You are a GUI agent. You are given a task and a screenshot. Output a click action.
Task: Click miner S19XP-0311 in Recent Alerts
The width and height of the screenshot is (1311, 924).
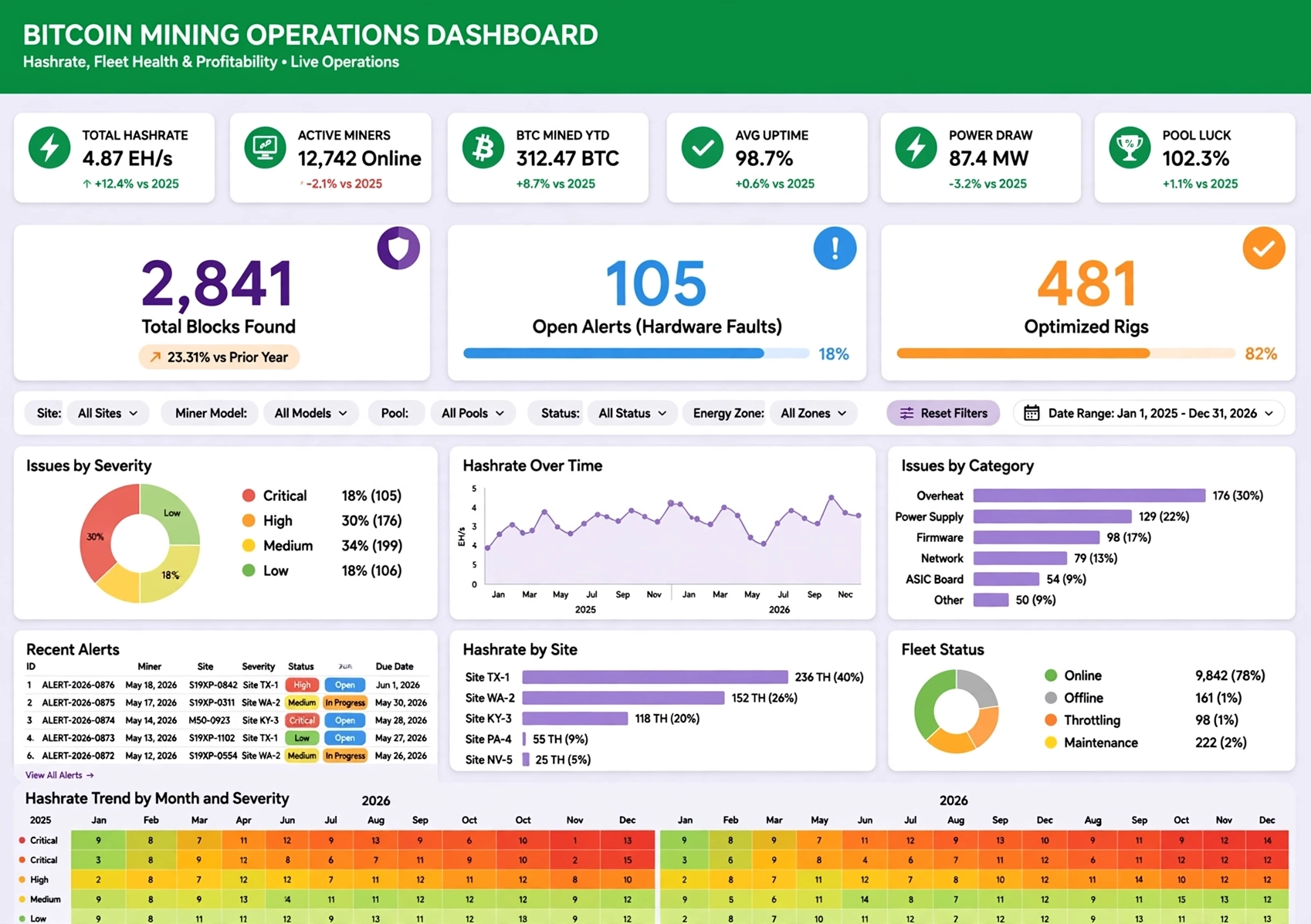point(212,702)
